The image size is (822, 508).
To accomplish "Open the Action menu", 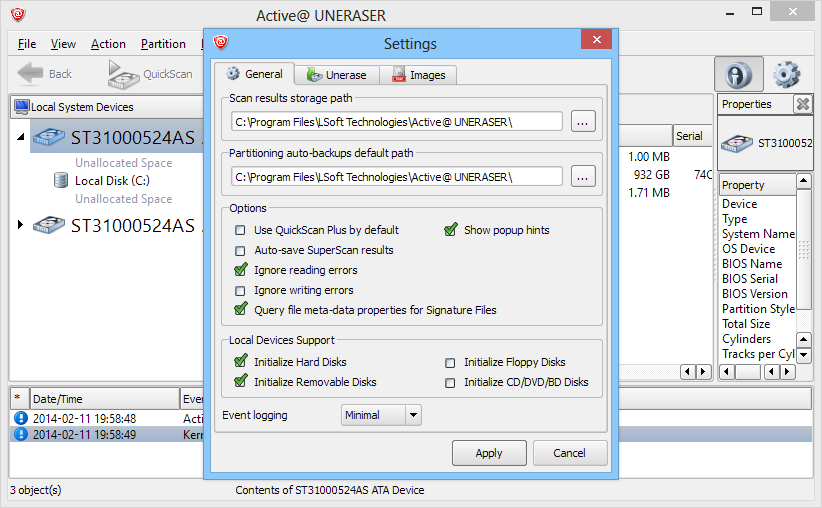I will [x=108, y=44].
